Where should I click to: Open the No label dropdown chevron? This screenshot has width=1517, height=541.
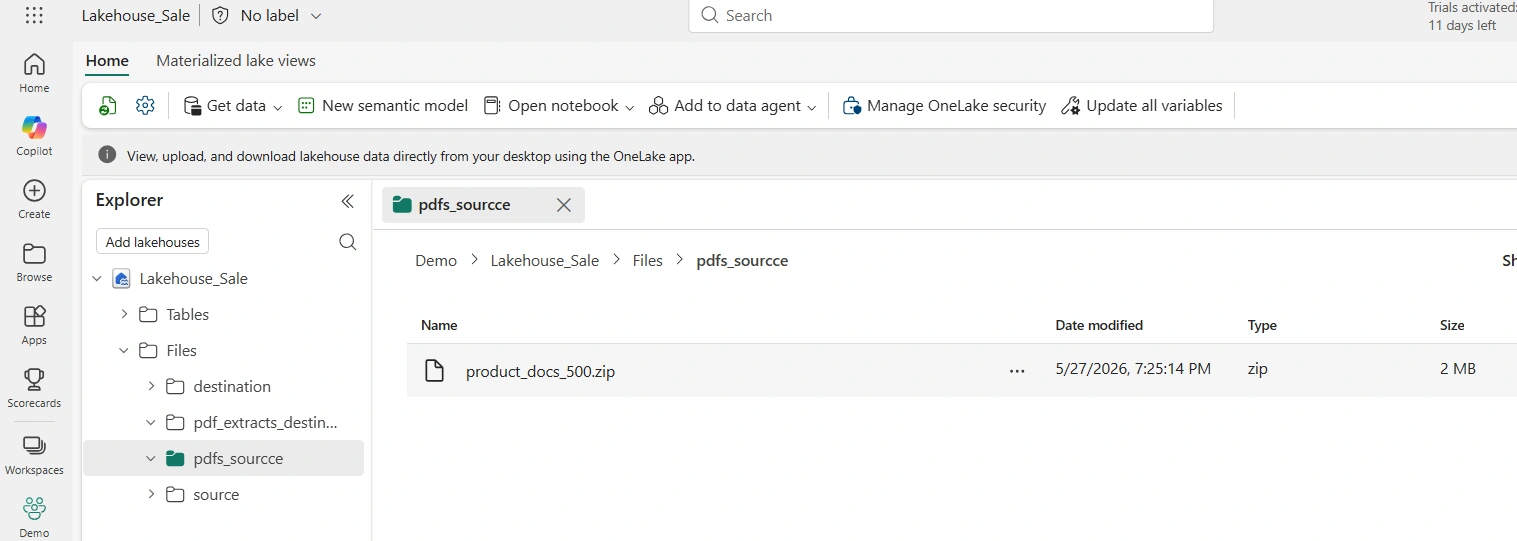click(x=316, y=16)
